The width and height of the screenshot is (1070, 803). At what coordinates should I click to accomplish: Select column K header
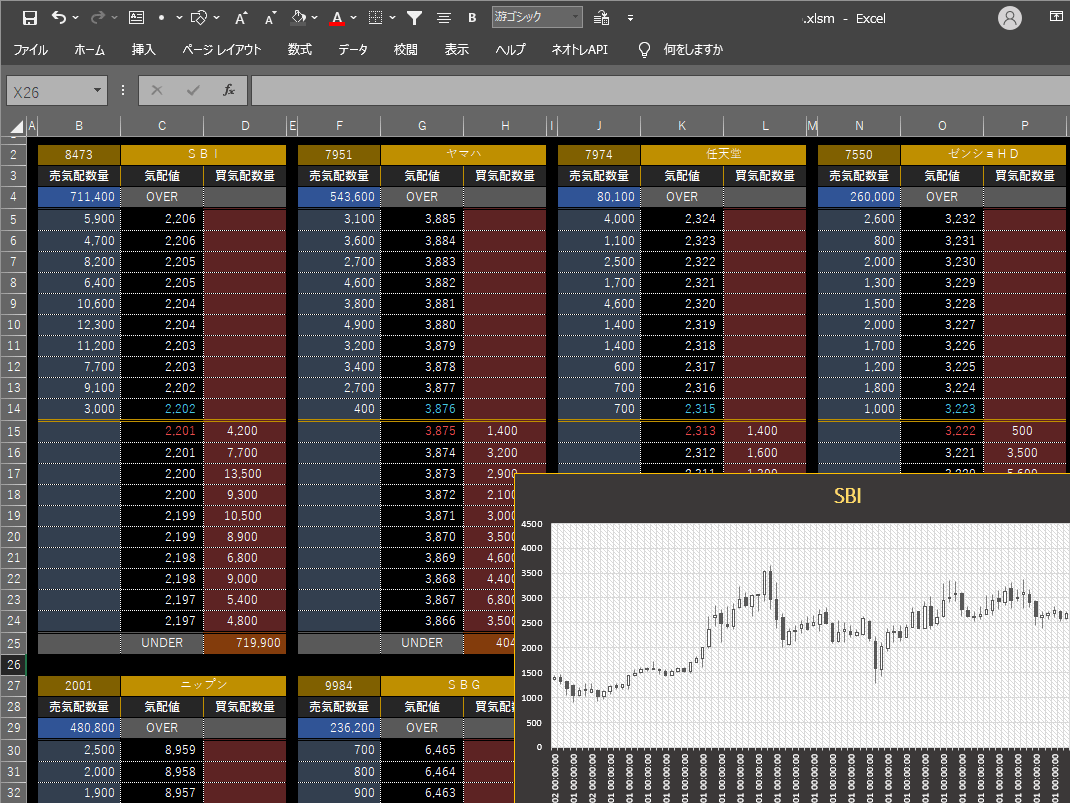[x=682, y=126]
